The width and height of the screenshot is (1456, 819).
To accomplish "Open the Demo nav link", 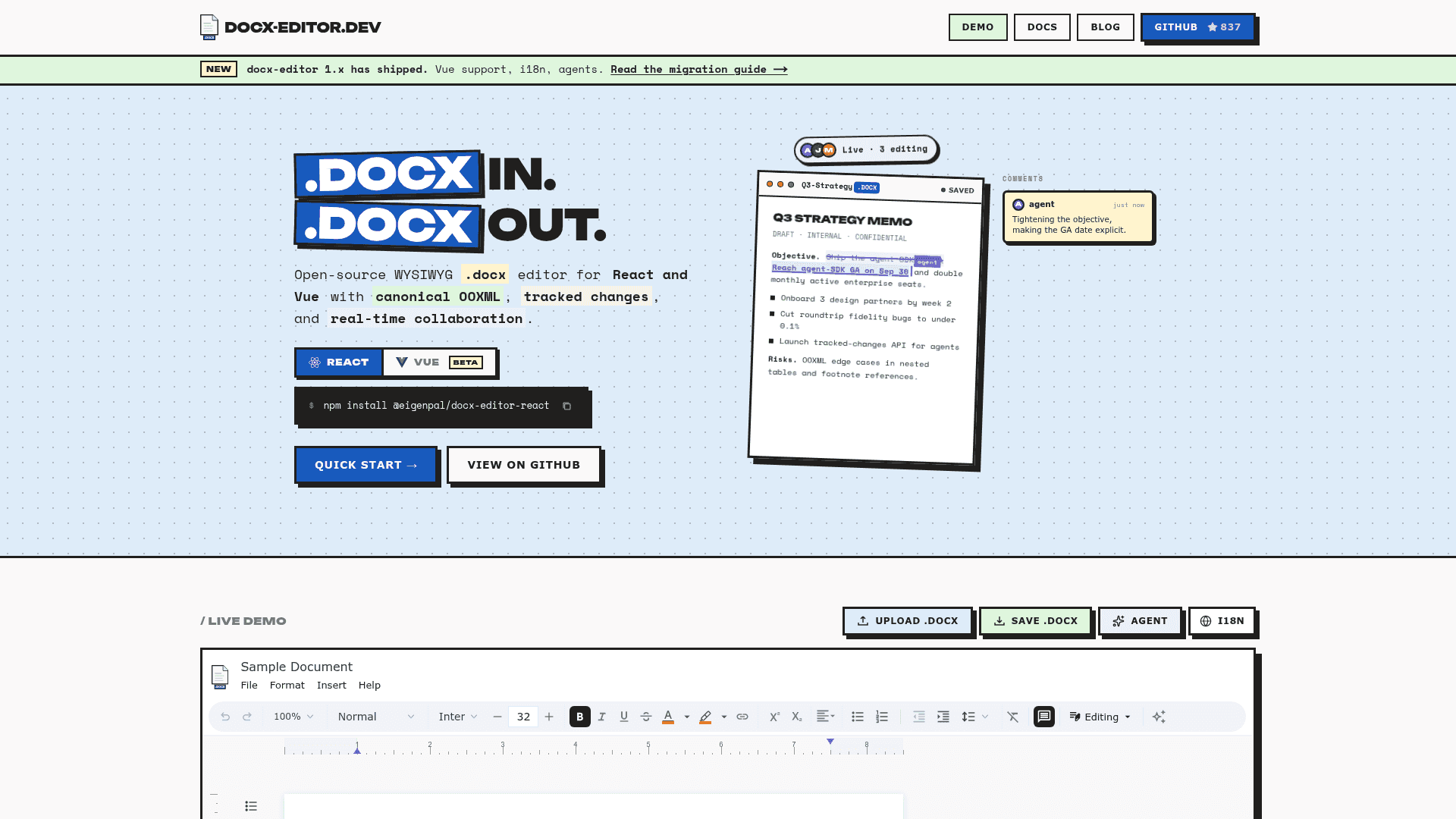I will point(977,27).
